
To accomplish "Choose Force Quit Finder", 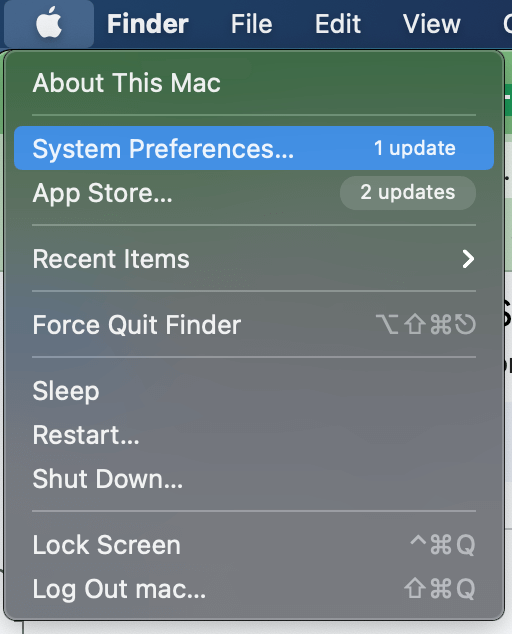I will (x=254, y=325).
